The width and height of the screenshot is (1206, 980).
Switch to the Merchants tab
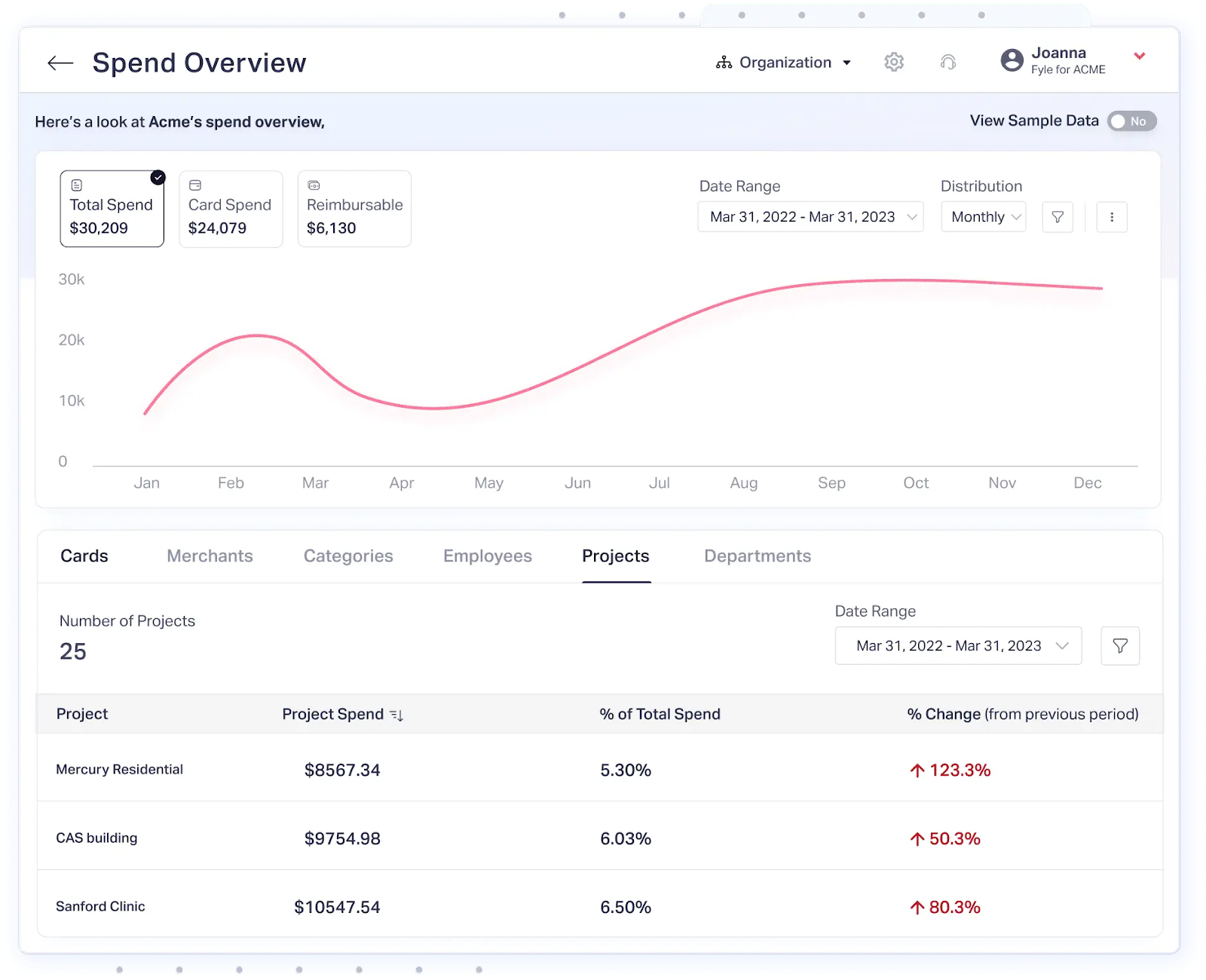pyautogui.click(x=210, y=556)
